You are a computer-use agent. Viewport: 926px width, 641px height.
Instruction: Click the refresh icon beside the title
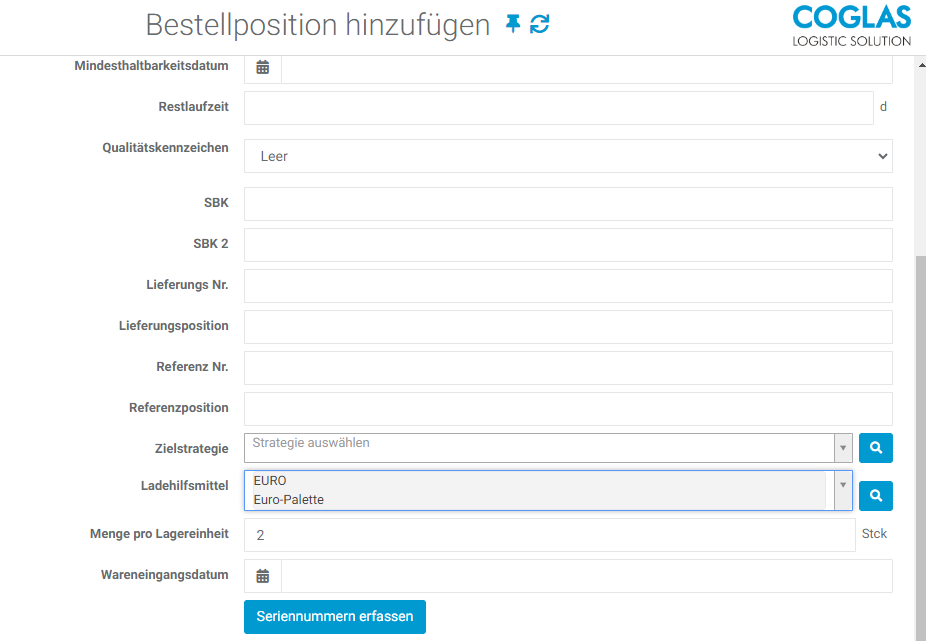click(540, 25)
